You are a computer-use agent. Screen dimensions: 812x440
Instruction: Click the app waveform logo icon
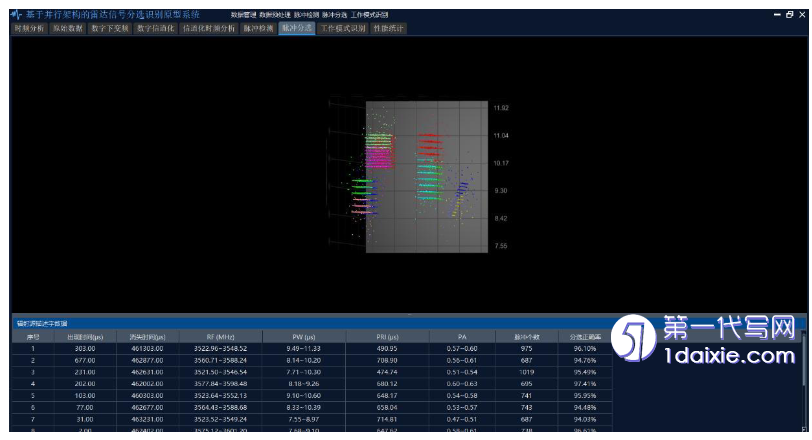[15, 15]
